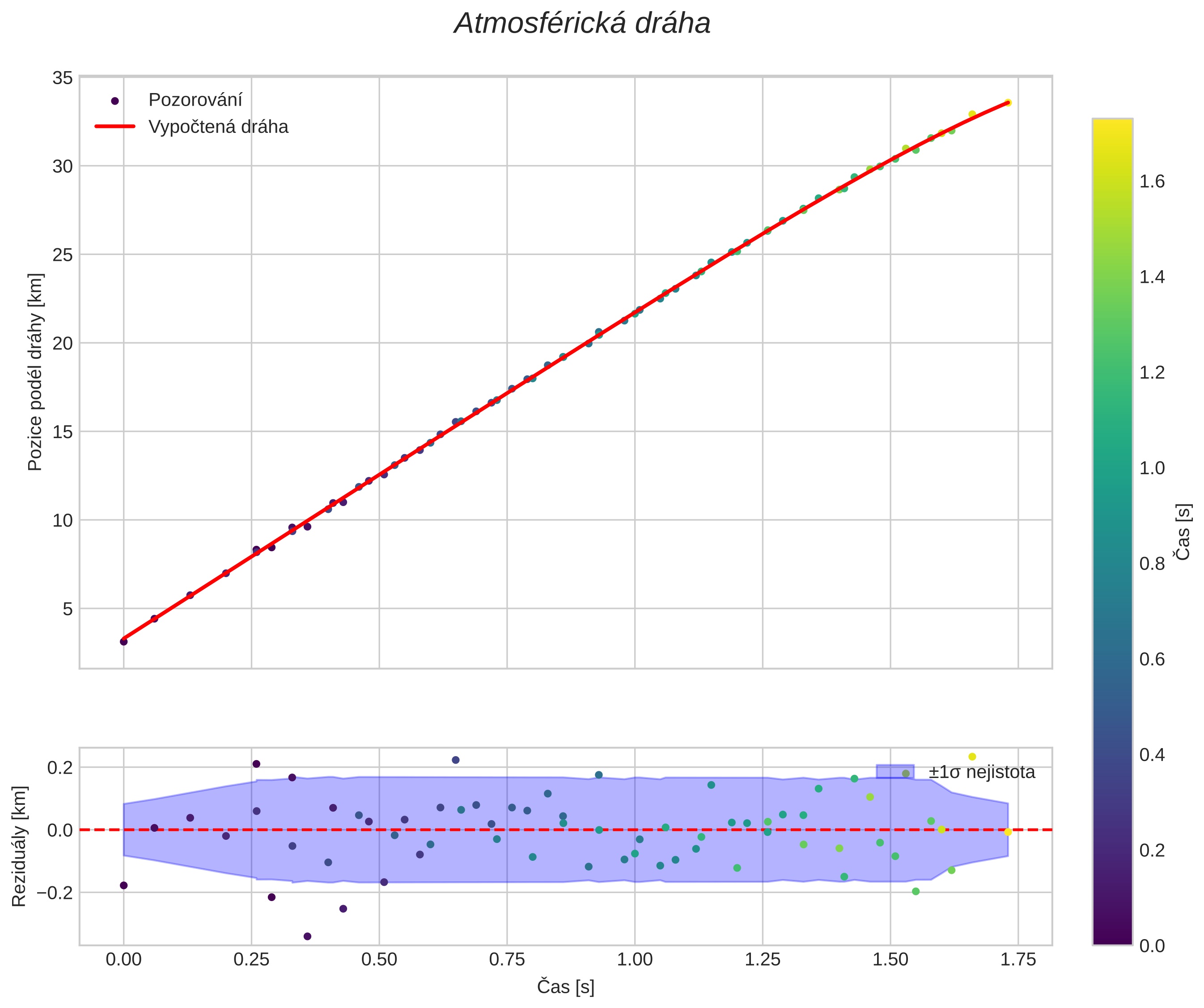Click the 35 tick label on y-axis
The image size is (1204, 1008).
click(x=63, y=78)
